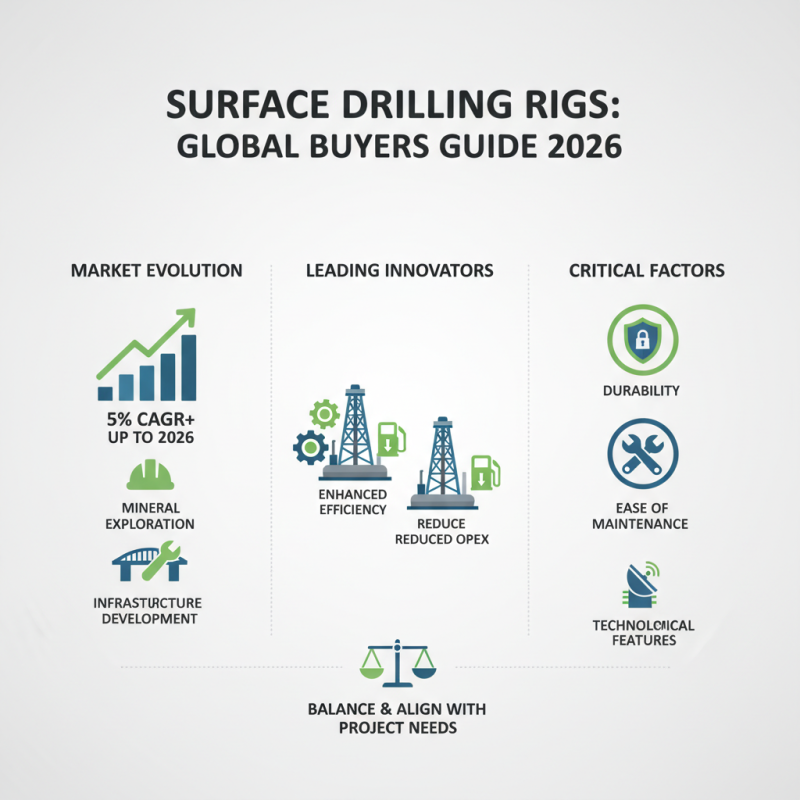Click the 'MARKET EVOLUTION' heading
The height and width of the screenshot is (800, 800).
tap(157, 270)
